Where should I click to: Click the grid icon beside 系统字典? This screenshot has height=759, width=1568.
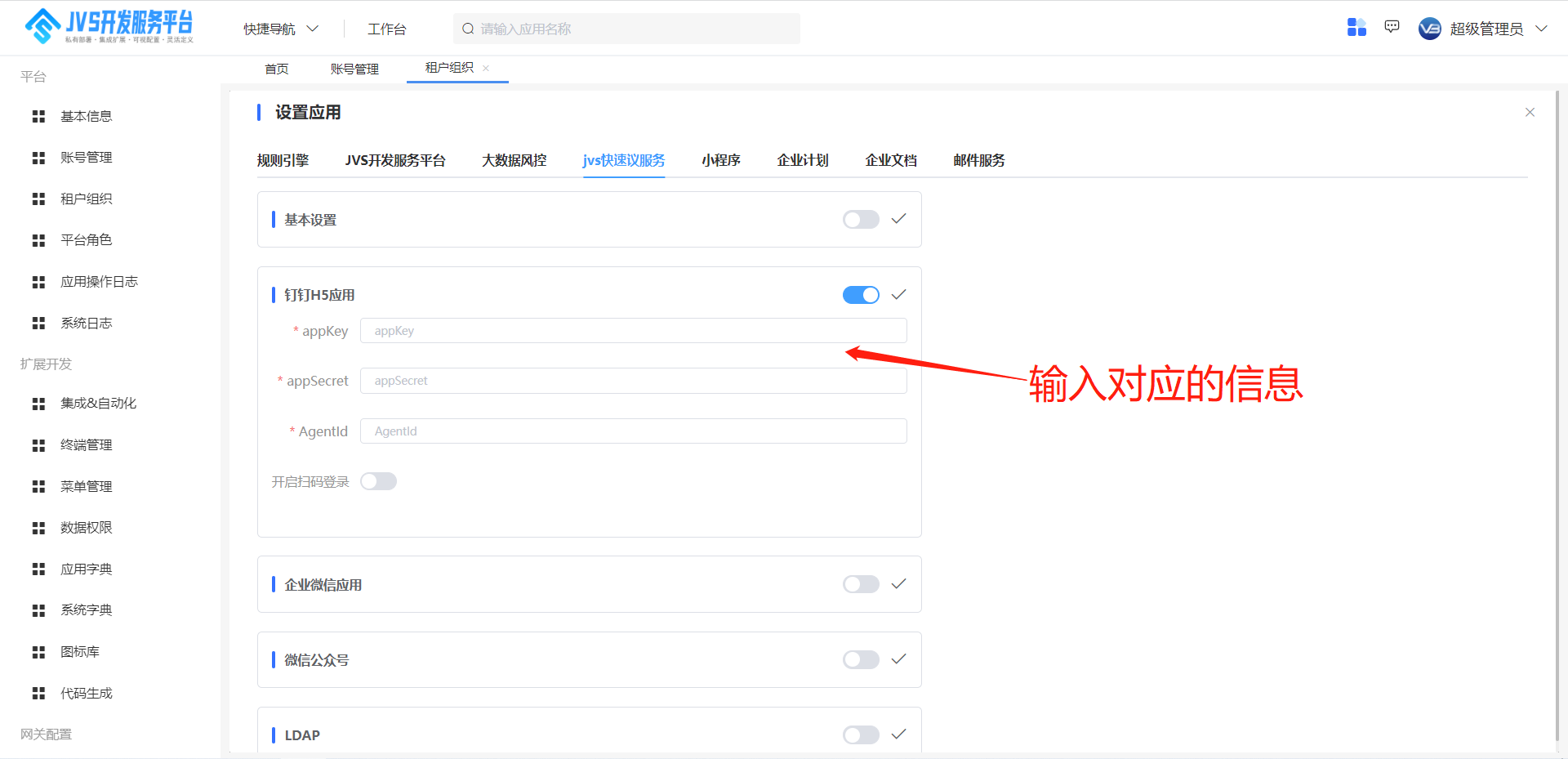38,610
